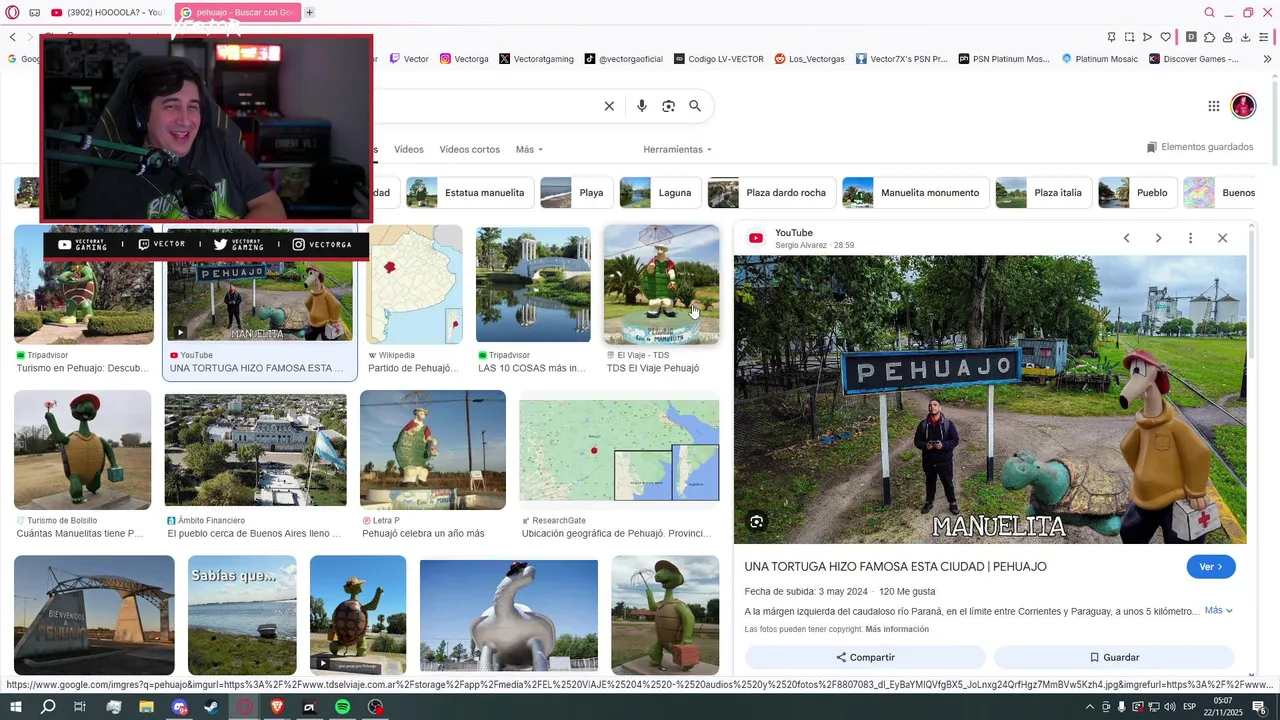
Task: Open the Opera menu logo
Action: tap(13, 12)
